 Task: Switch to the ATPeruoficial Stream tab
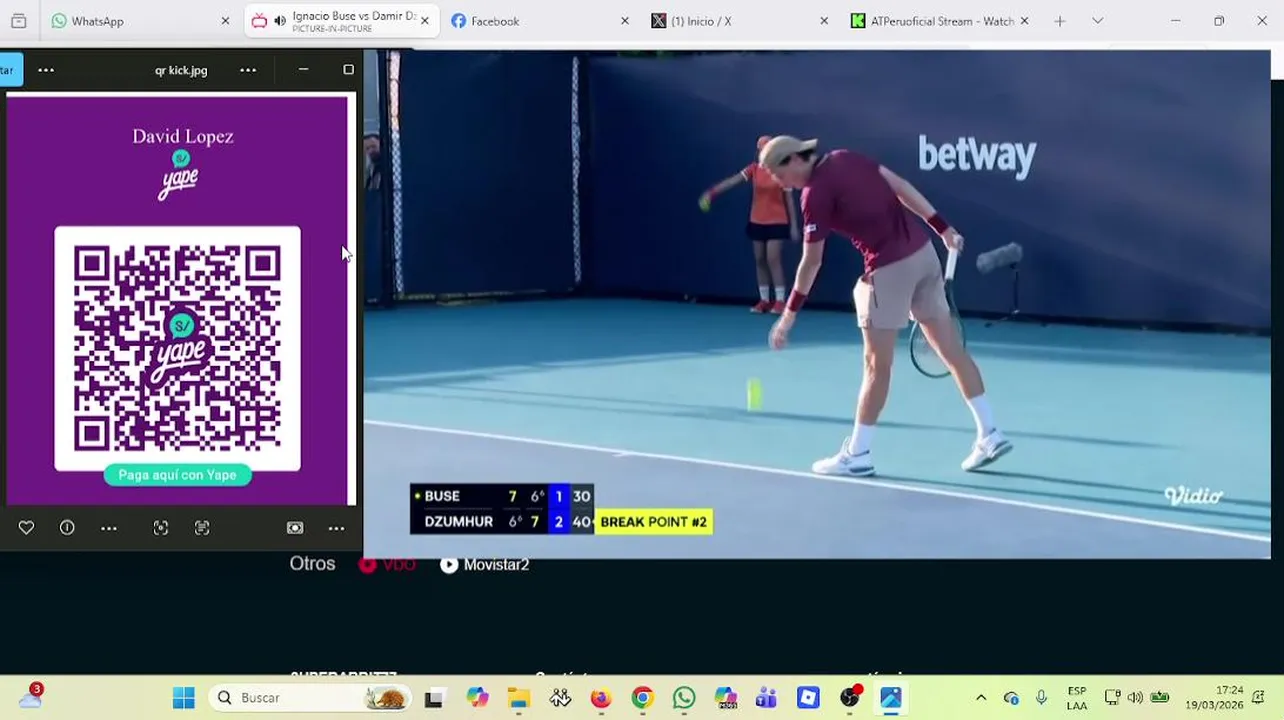(940, 21)
